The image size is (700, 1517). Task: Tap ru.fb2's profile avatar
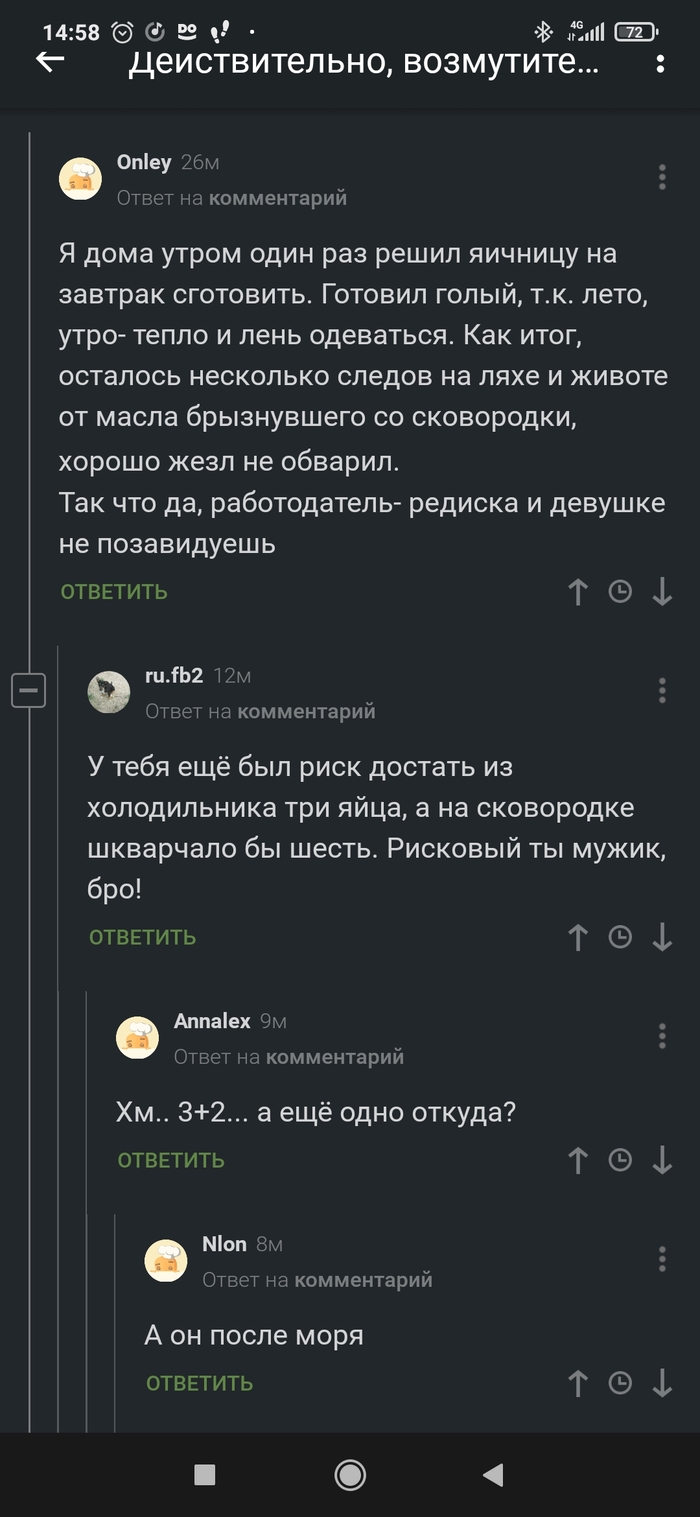109,689
